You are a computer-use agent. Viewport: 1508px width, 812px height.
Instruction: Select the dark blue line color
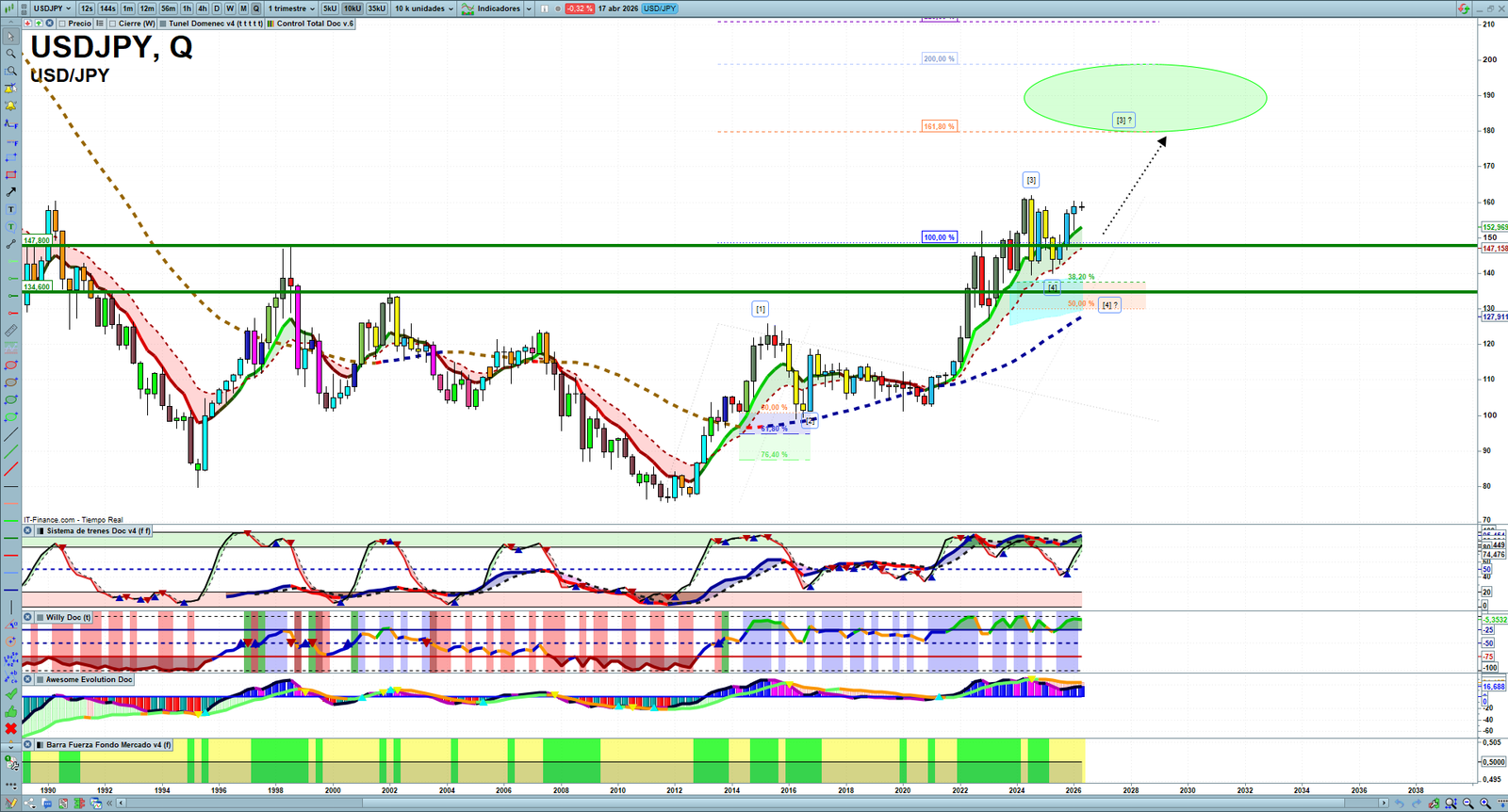click(x=11, y=590)
